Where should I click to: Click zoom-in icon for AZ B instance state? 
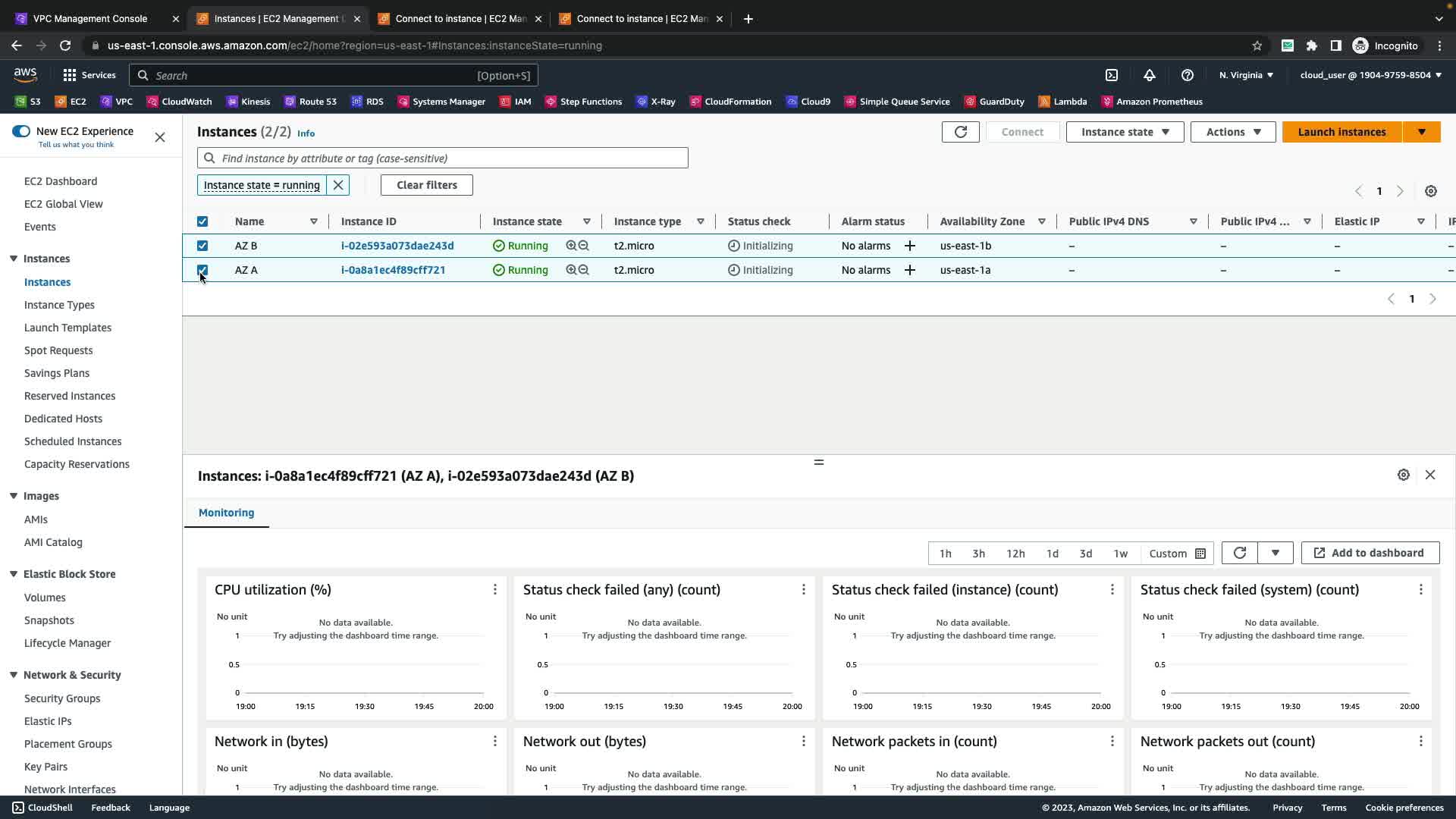point(571,246)
